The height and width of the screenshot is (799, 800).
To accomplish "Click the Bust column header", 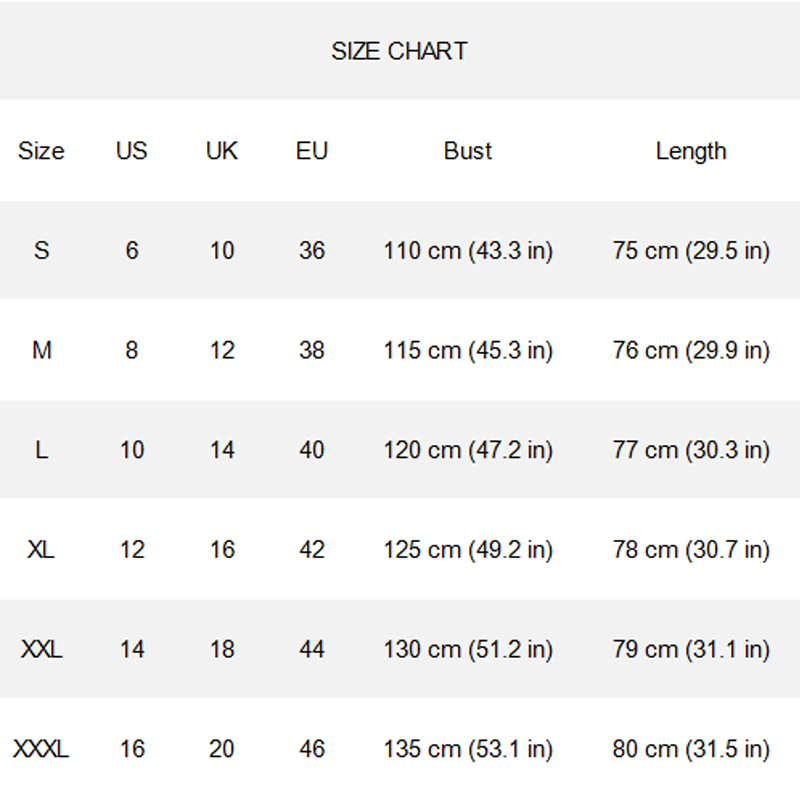I will (x=468, y=151).
